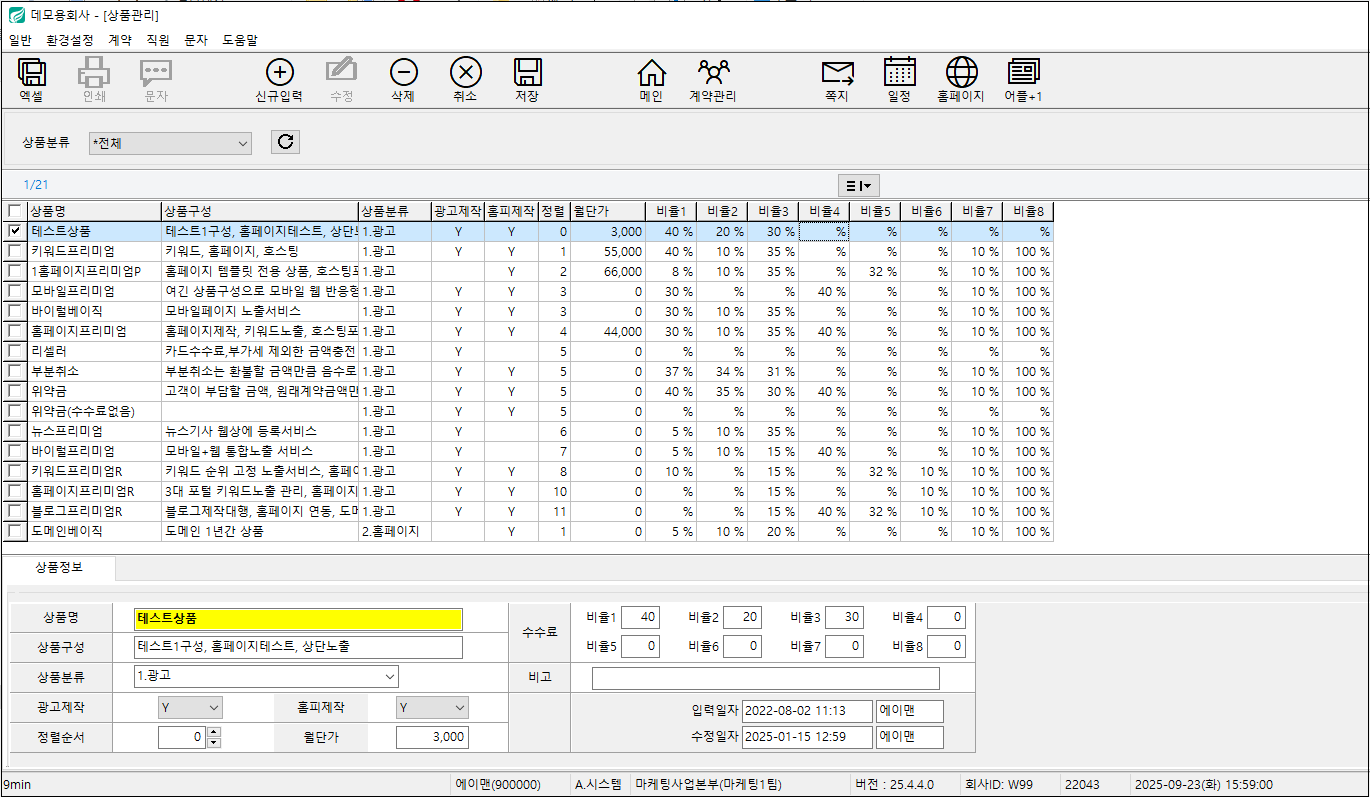Open the 쪽지 message icon
The height and width of the screenshot is (798, 1370).
pos(837,73)
